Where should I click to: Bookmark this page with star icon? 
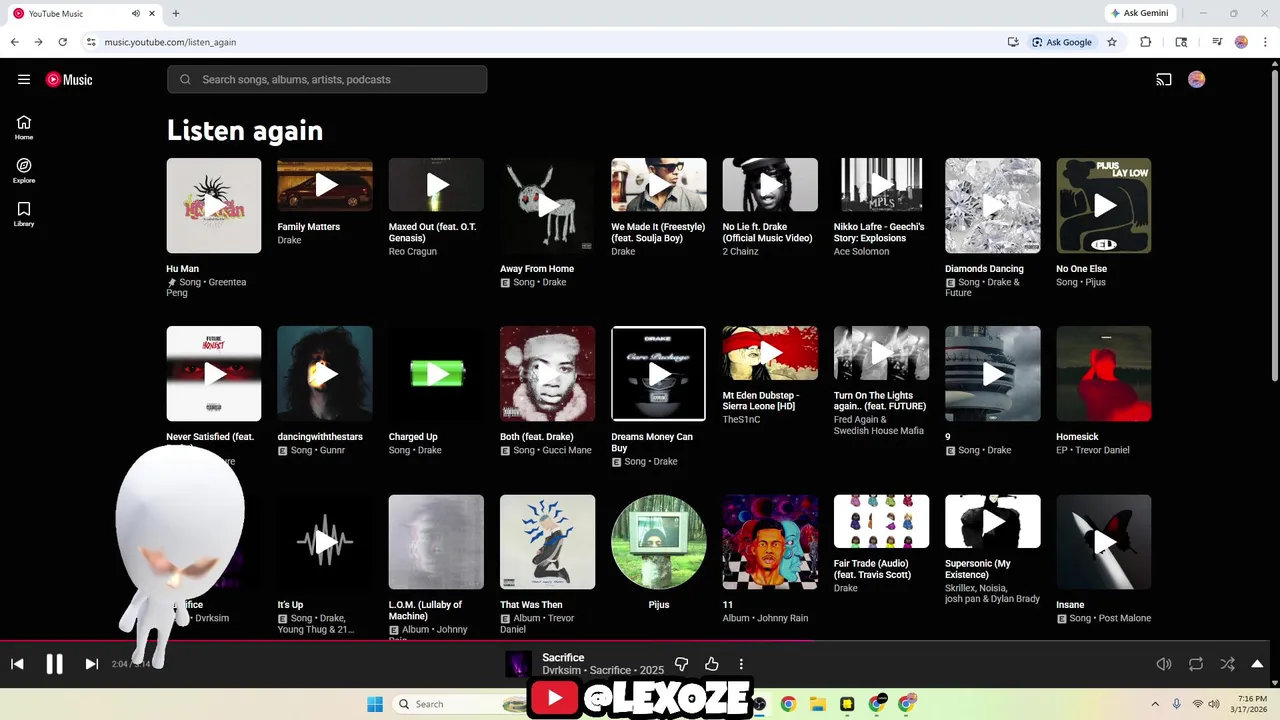(1112, 42)
